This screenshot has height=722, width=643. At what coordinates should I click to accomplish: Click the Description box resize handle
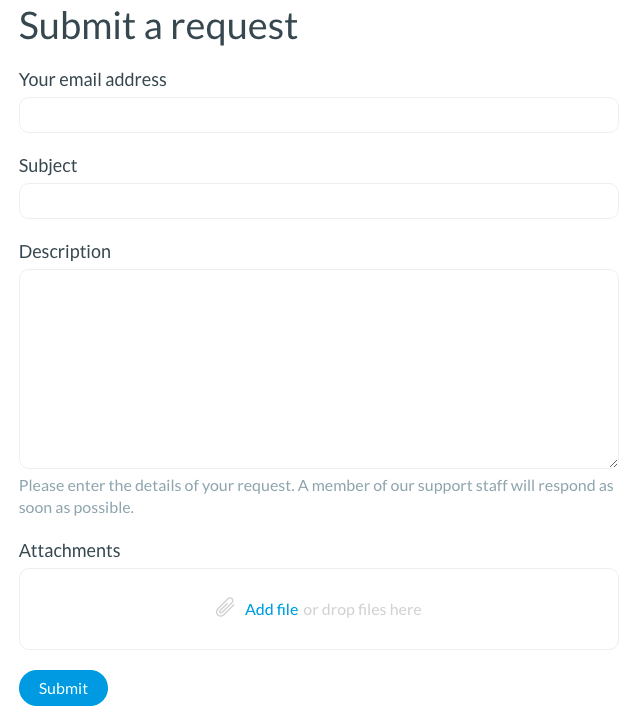pos(613,463)
